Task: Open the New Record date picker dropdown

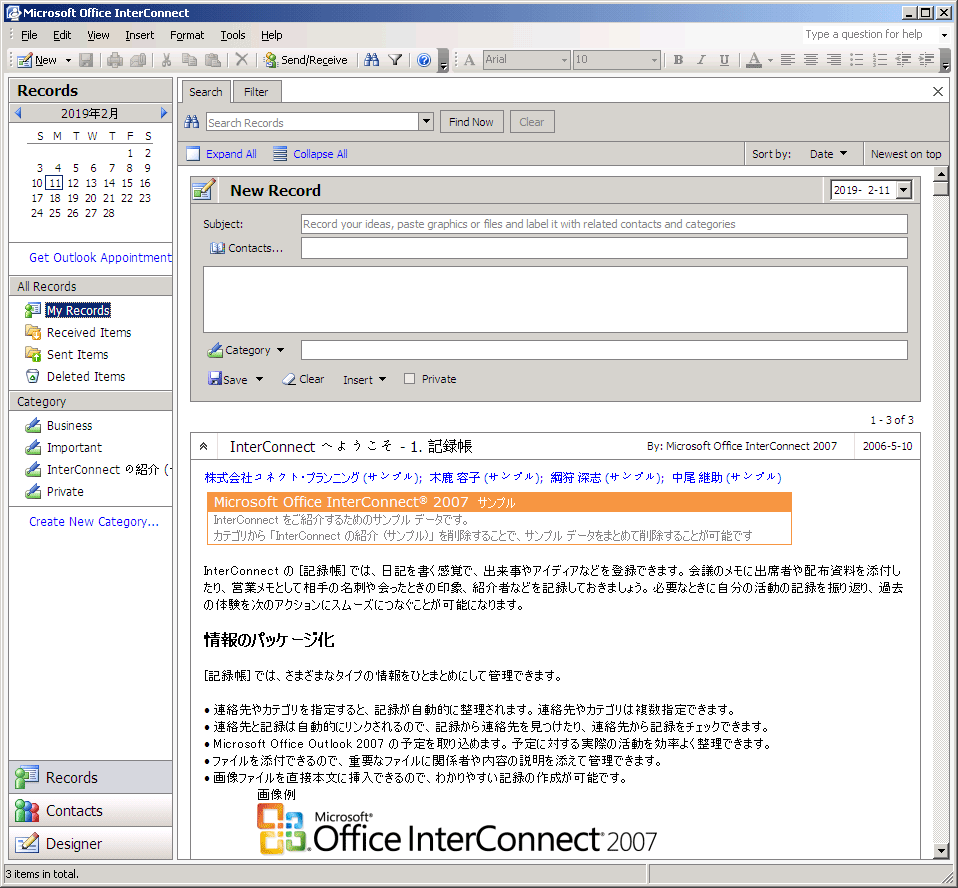Action: [904, 190]
